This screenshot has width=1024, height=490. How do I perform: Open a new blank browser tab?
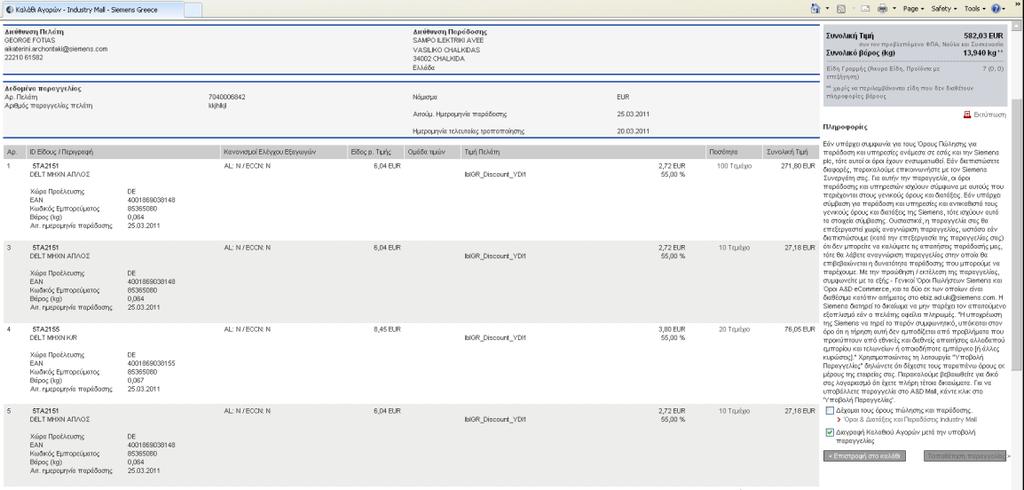193,10
